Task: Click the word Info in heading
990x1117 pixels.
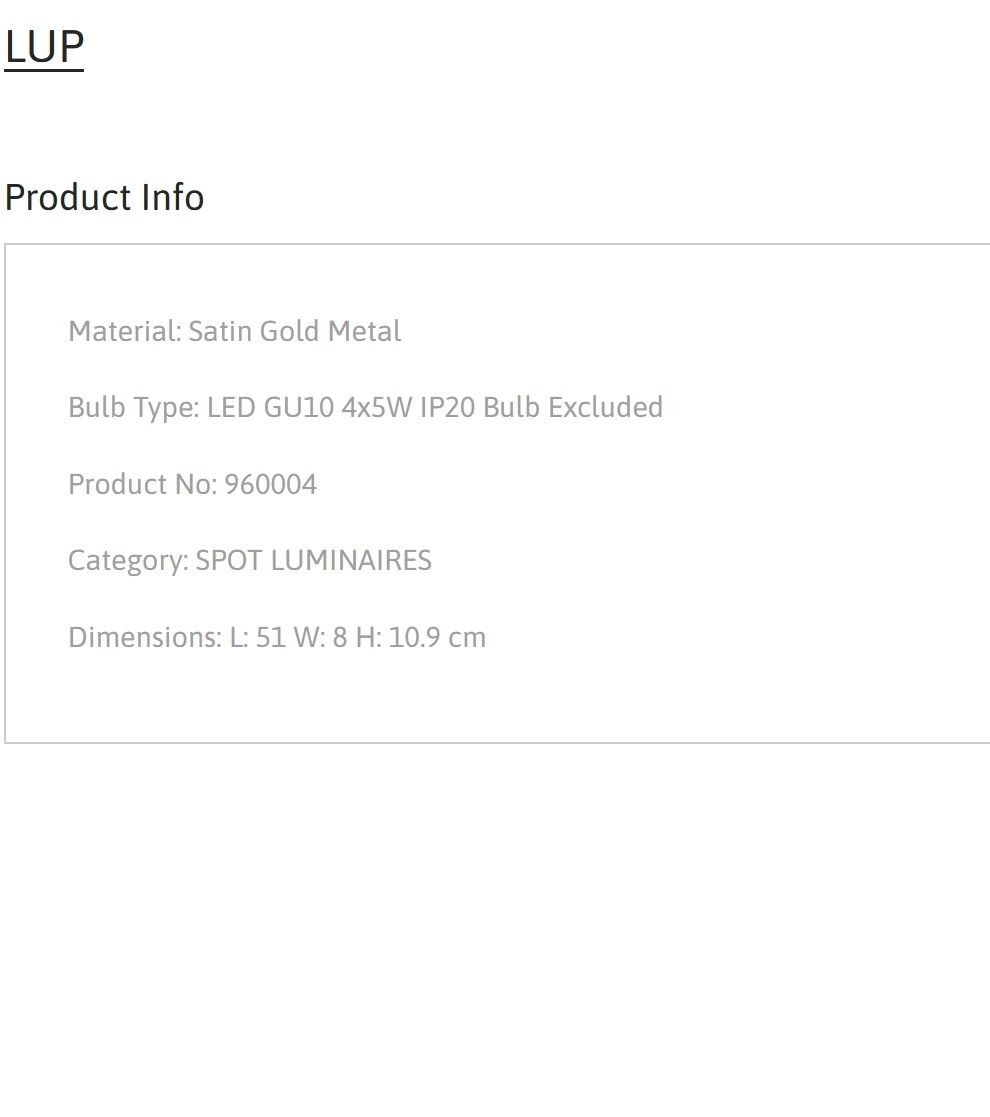Action: [173, 197]
